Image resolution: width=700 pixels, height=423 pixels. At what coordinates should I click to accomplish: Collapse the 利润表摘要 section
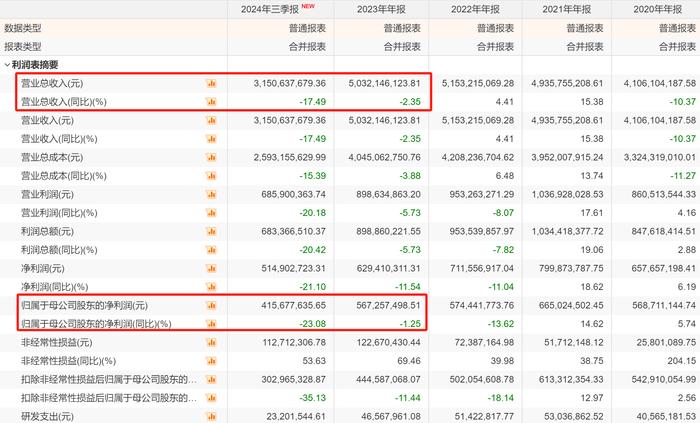point(7,65)
